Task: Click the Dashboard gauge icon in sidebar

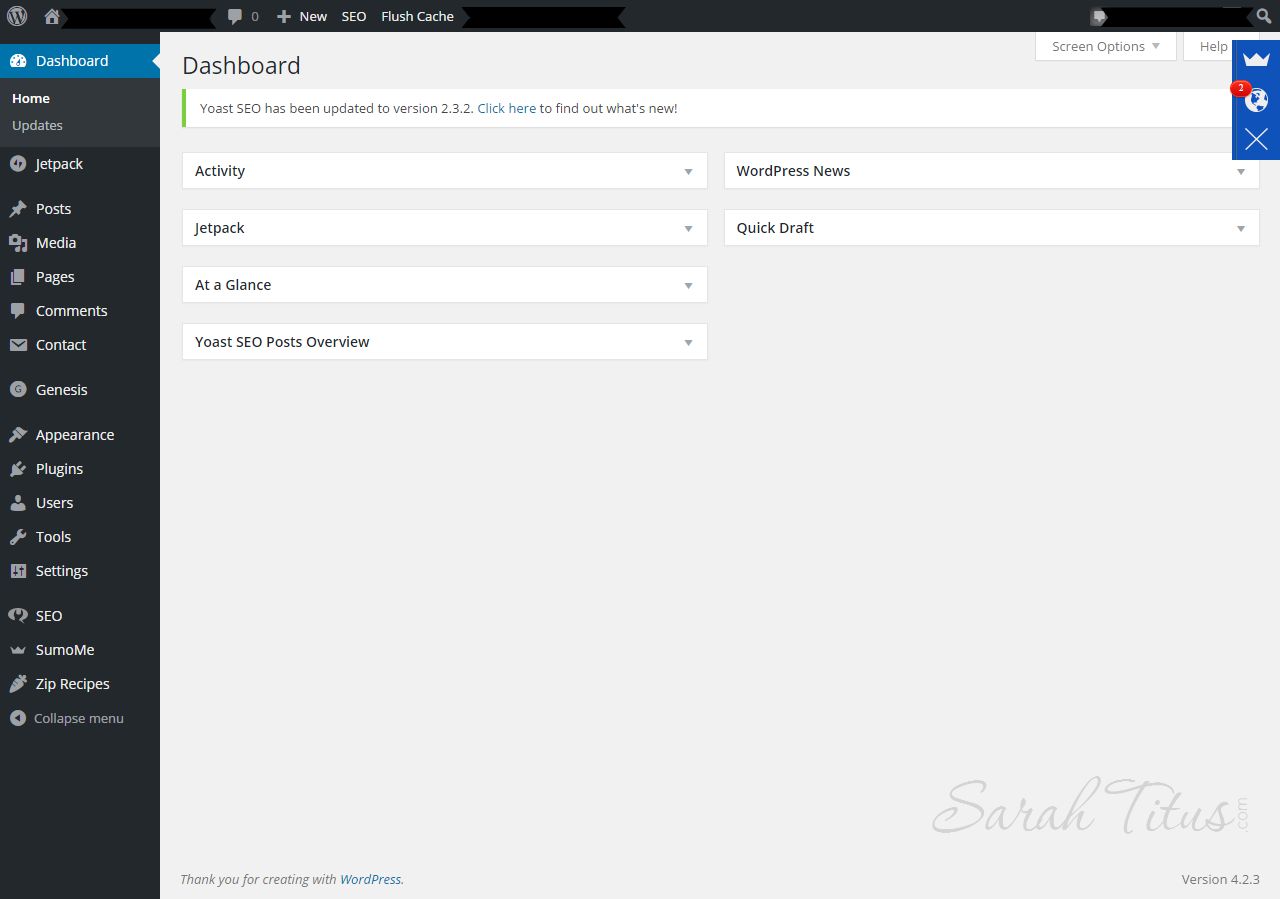Action: (x=18, y=61)
